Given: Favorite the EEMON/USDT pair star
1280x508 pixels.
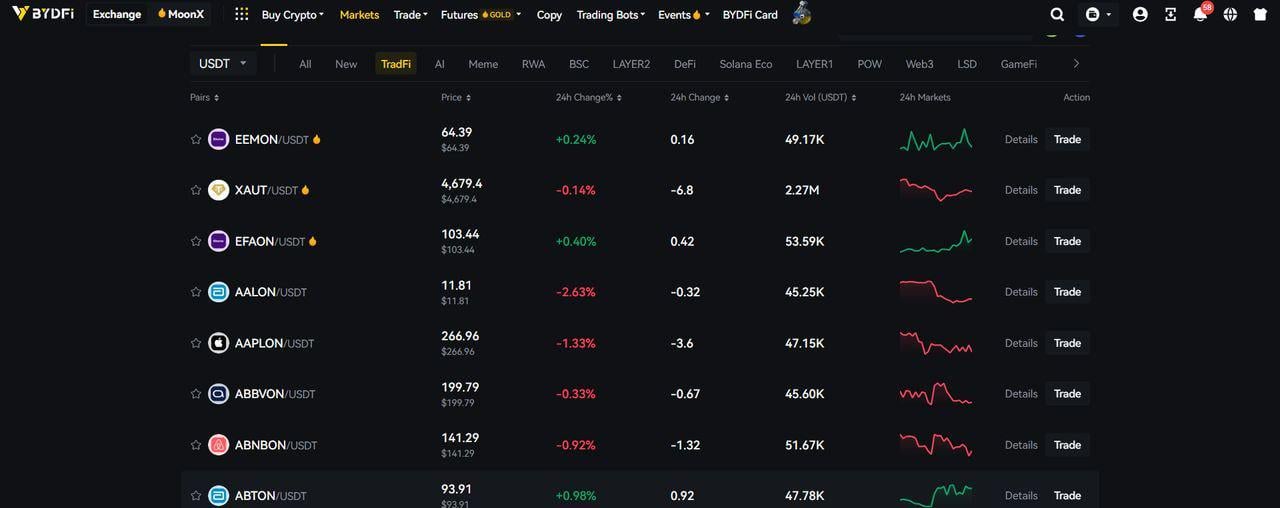Looking at the screenshot, I should (x=196, y=140).
